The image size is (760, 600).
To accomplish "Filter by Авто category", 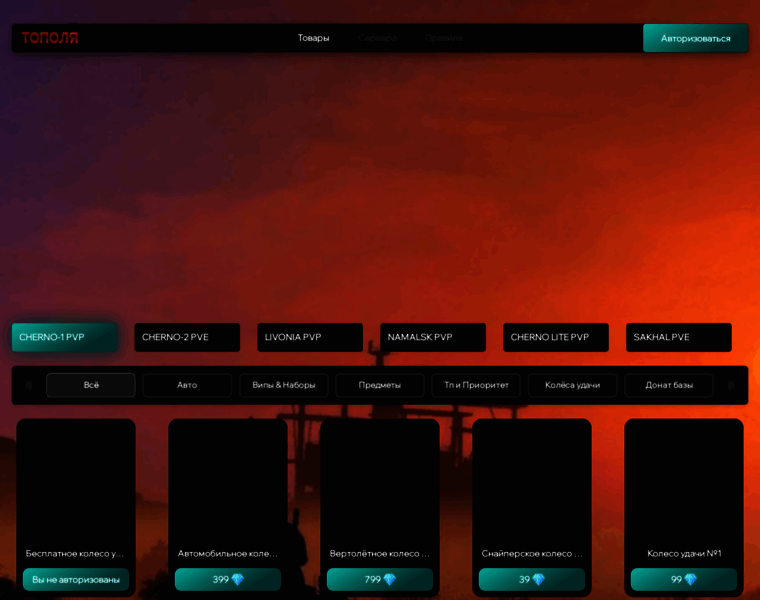I will [187, 385].
